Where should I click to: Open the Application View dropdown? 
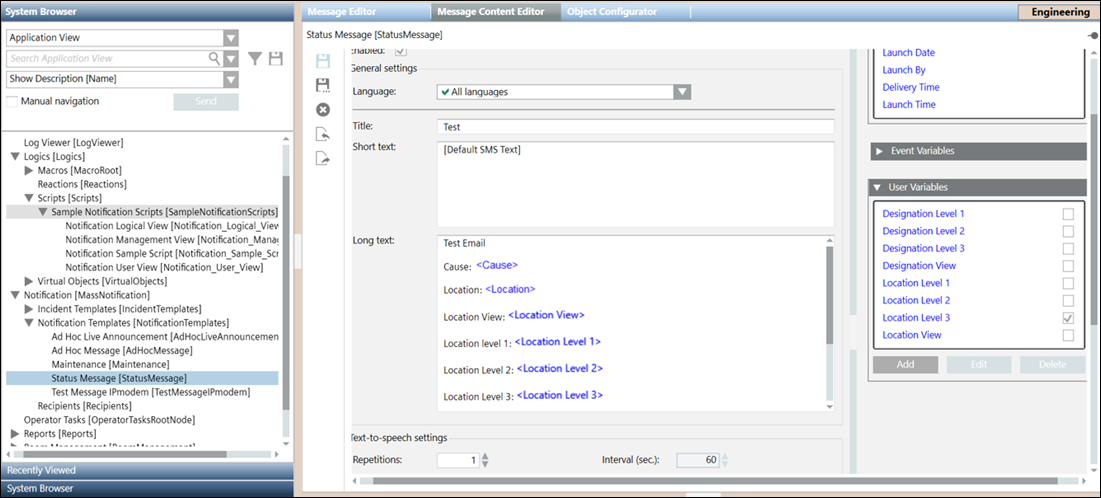[231, 38]
